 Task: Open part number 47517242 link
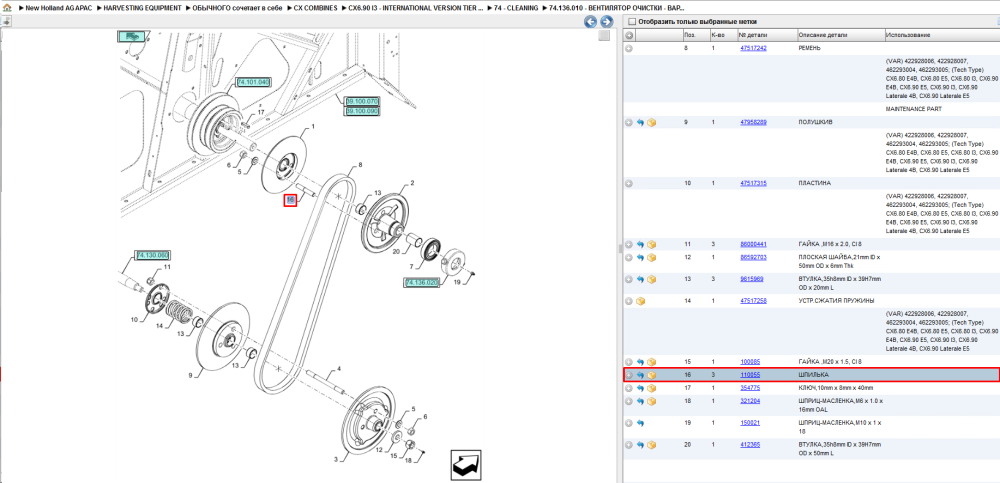coord(753,48)
